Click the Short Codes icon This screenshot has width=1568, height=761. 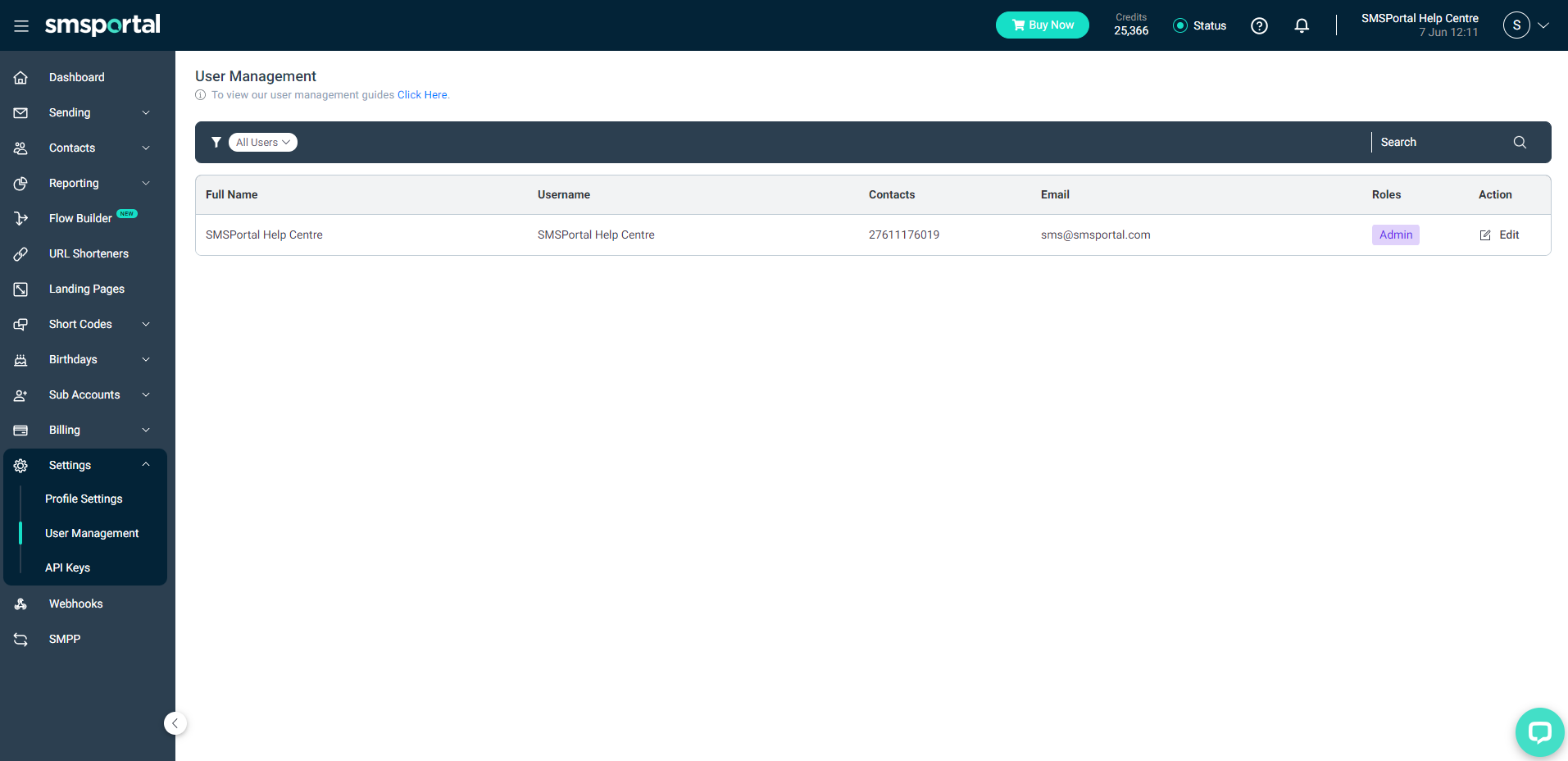point(20,325)
